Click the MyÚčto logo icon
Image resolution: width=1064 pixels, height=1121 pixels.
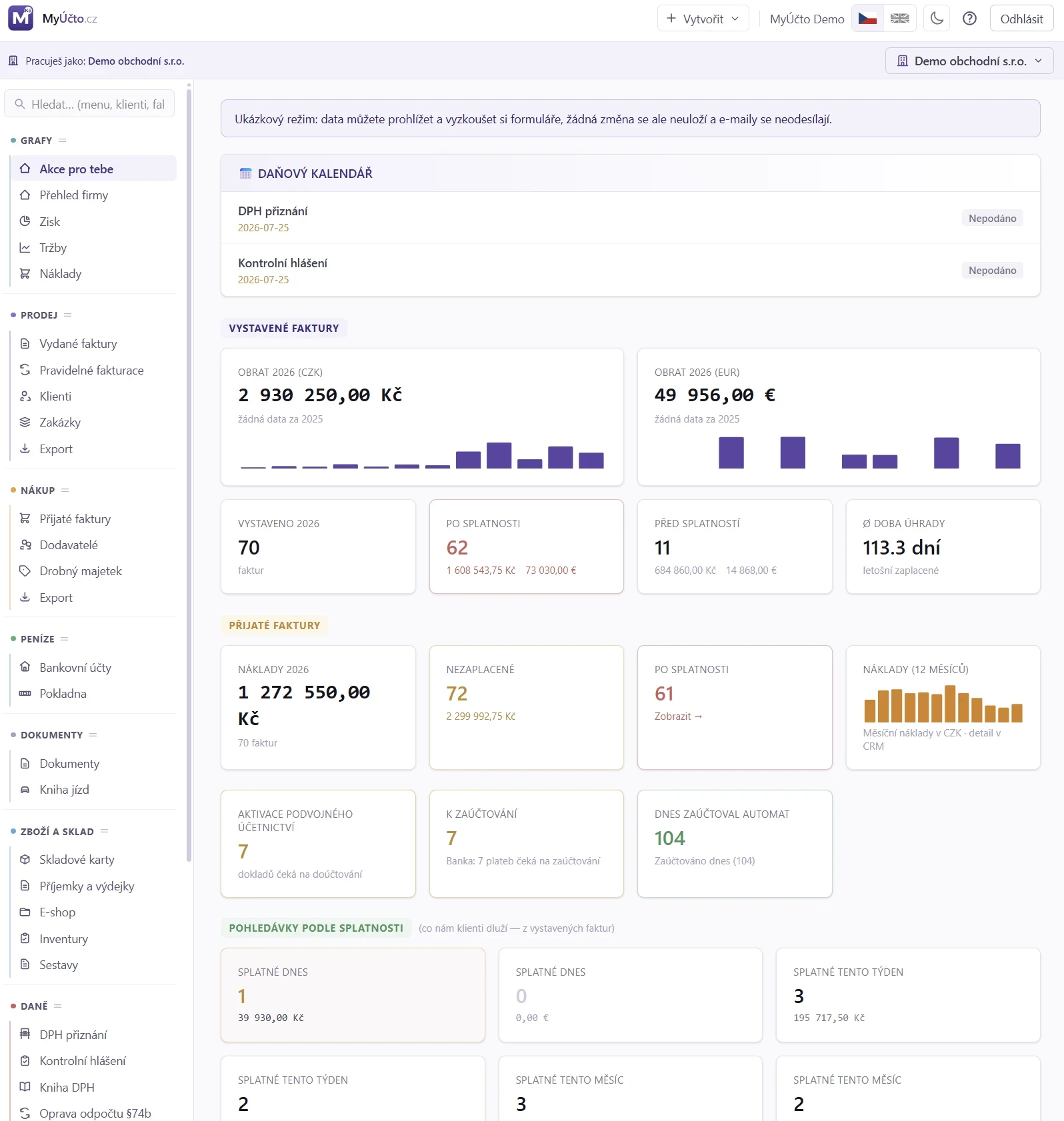click(21, 19)
